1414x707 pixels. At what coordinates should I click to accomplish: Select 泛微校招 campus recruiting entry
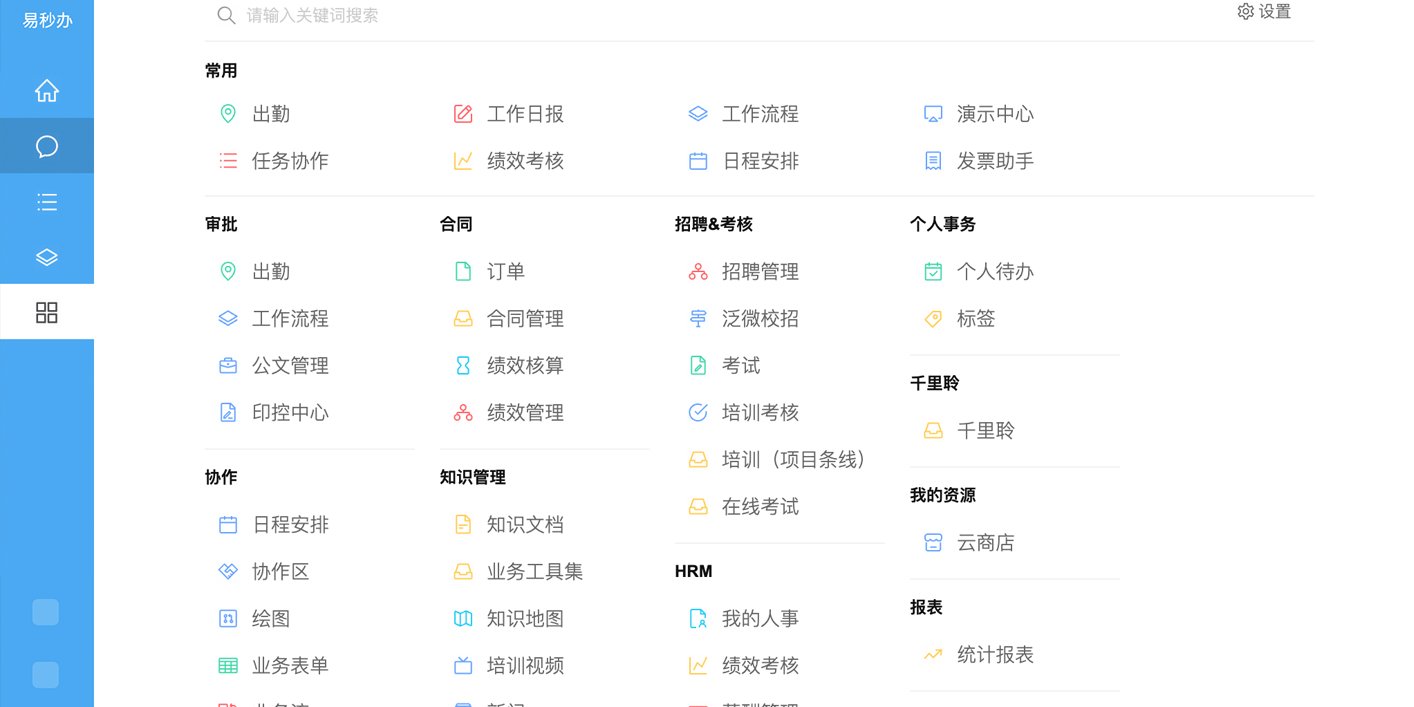[x=759, y=319]
